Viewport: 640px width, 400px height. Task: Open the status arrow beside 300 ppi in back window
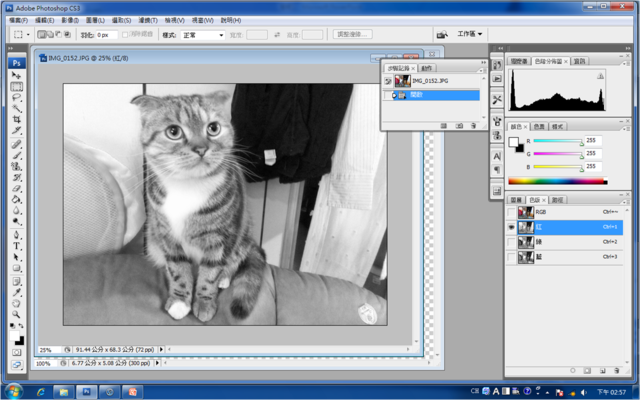click(158, 363)
